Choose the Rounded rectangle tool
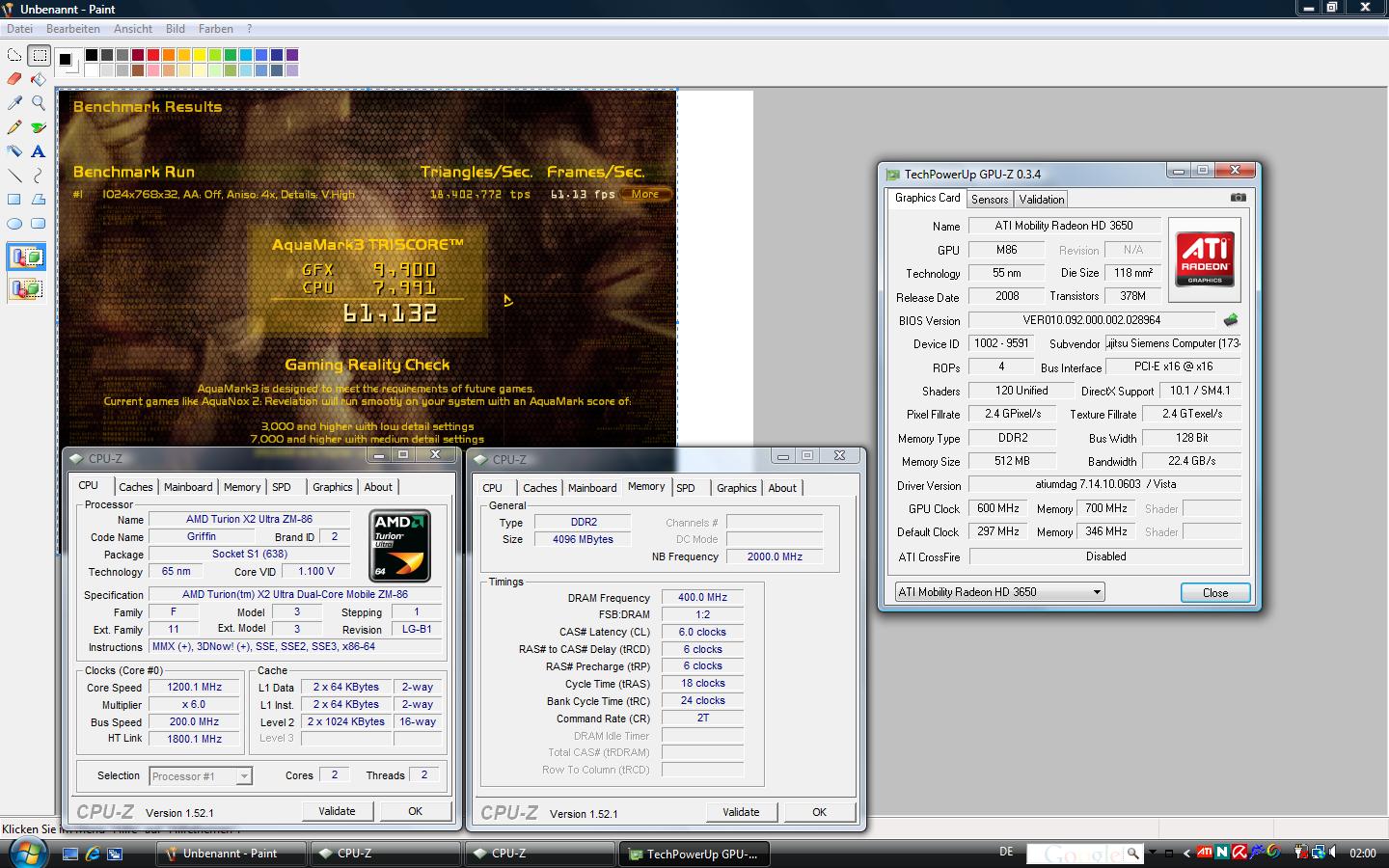This screenshot has width=1389, height=868. click(39, 224)
